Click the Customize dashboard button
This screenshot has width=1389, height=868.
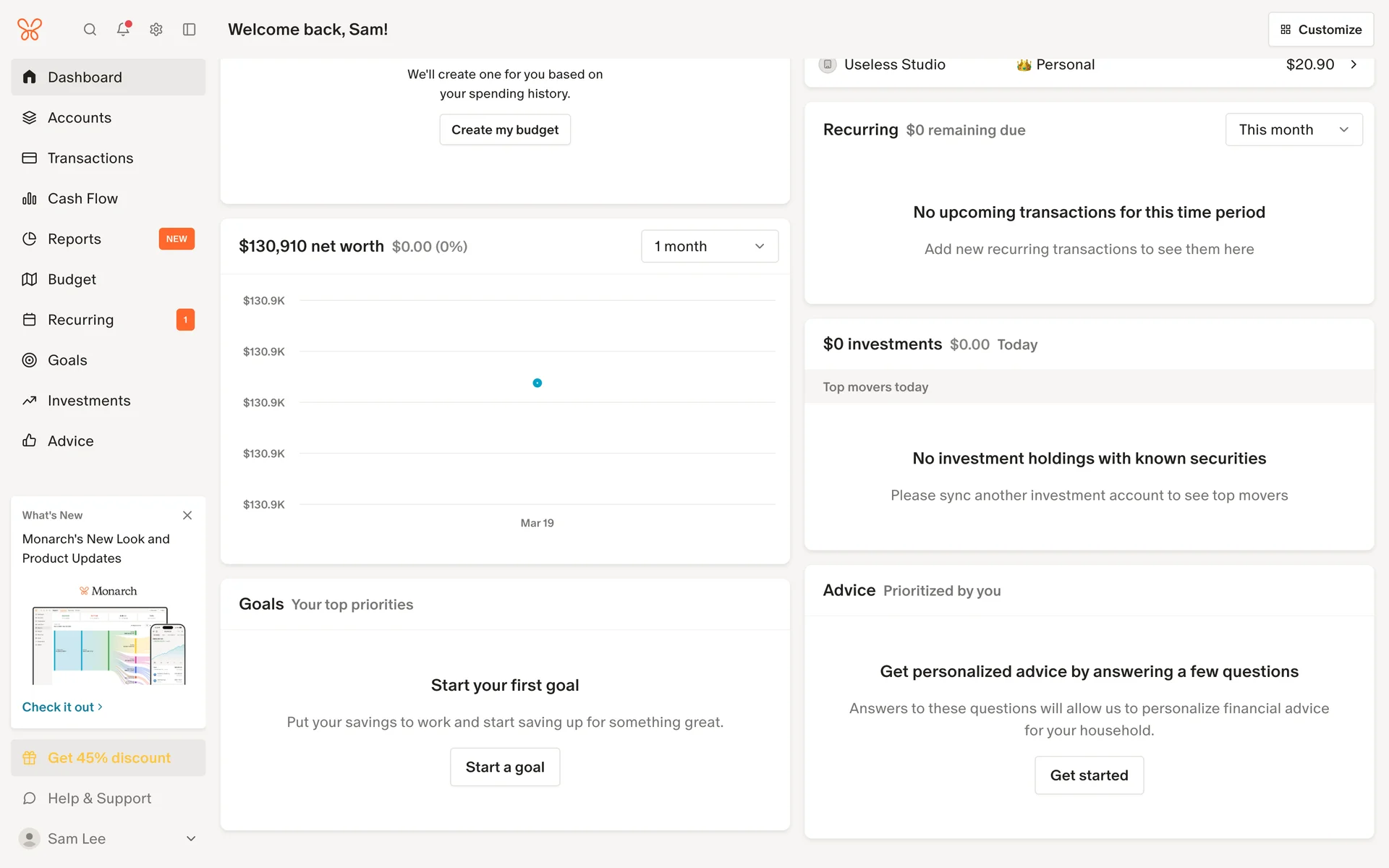[x=1320, y=30]
